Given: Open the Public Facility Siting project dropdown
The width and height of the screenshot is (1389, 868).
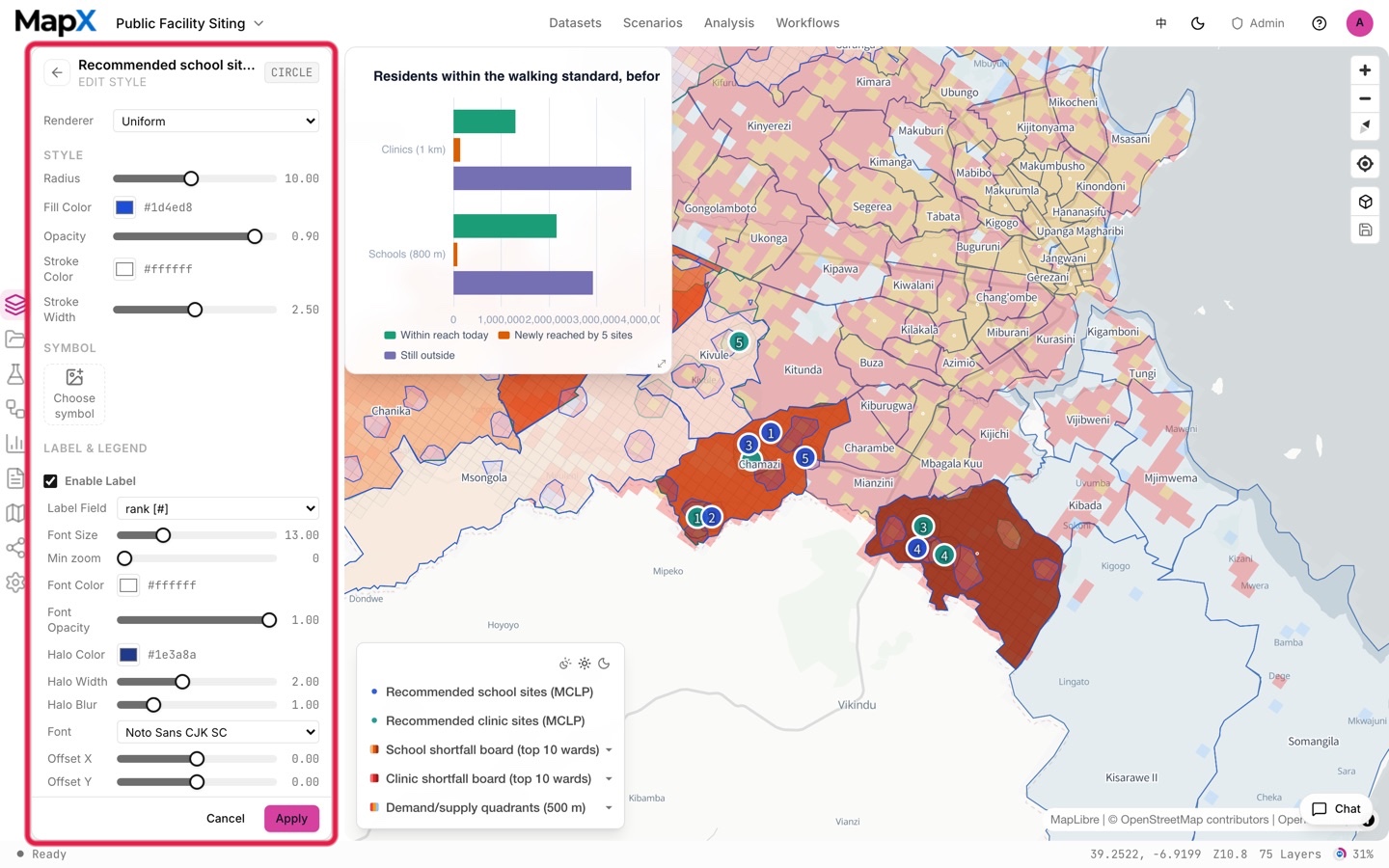Looking at the screenshot, I should pyautogui.click(x=190, y=23).
